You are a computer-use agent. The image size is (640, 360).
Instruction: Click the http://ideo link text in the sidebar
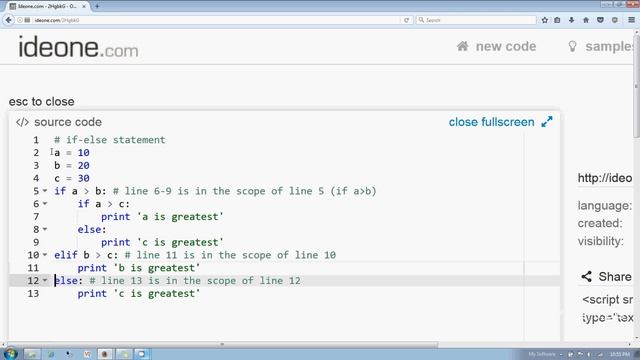tap(605, 178)
